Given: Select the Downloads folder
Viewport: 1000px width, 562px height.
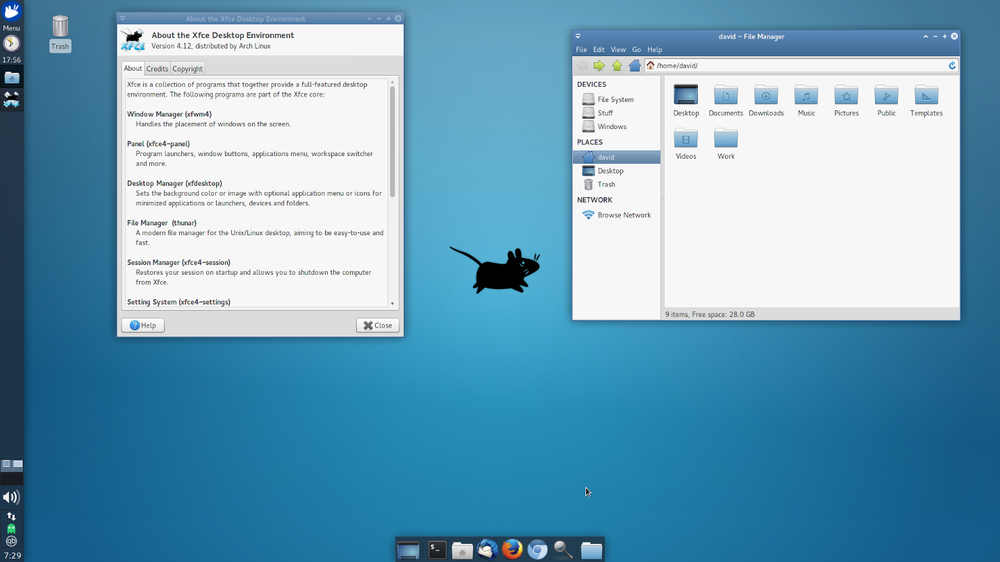Looking at the screenshot, I should (766, 100).
